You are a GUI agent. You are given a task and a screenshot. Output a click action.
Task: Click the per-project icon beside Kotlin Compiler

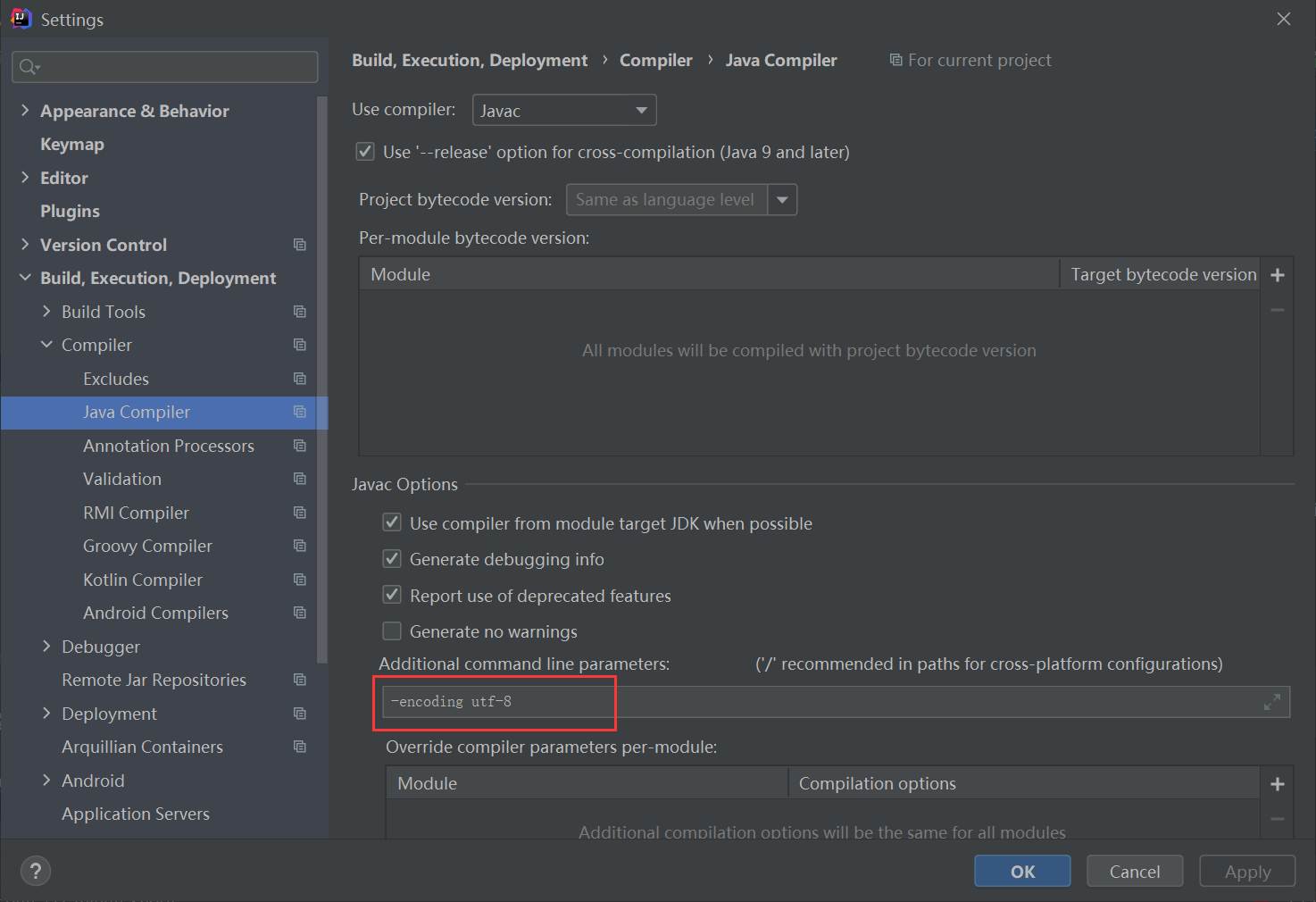300,580
